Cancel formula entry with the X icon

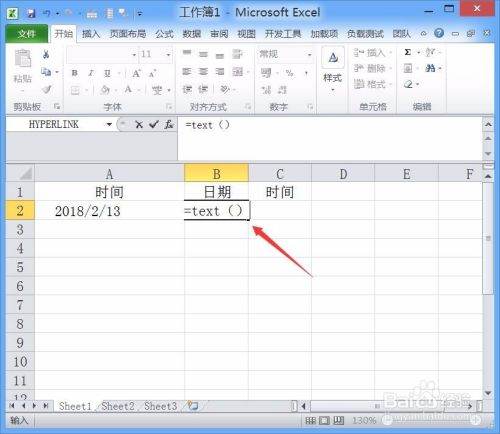click(139, 125)
